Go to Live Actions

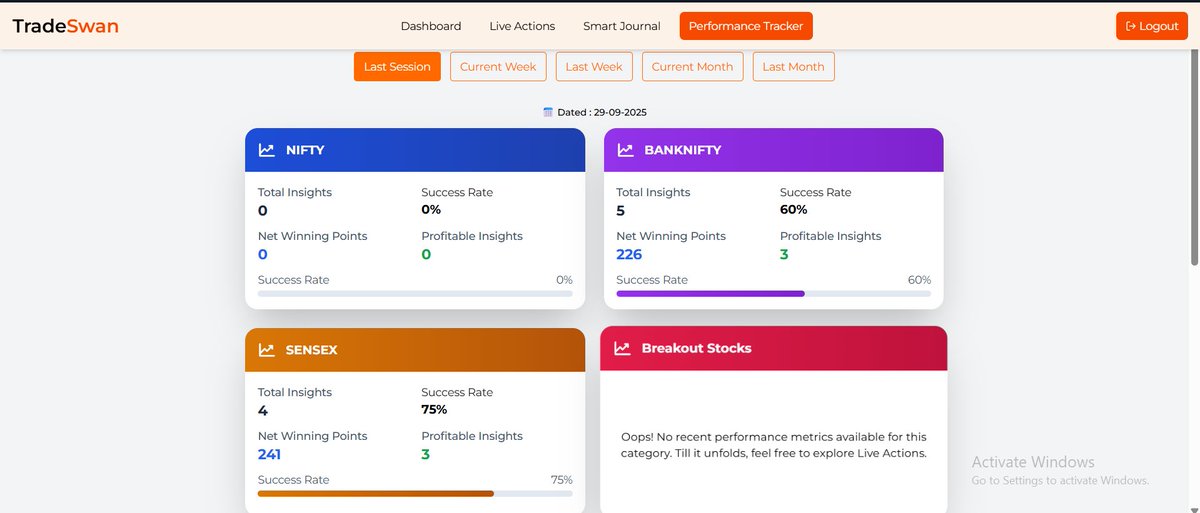tap(522, 26)
